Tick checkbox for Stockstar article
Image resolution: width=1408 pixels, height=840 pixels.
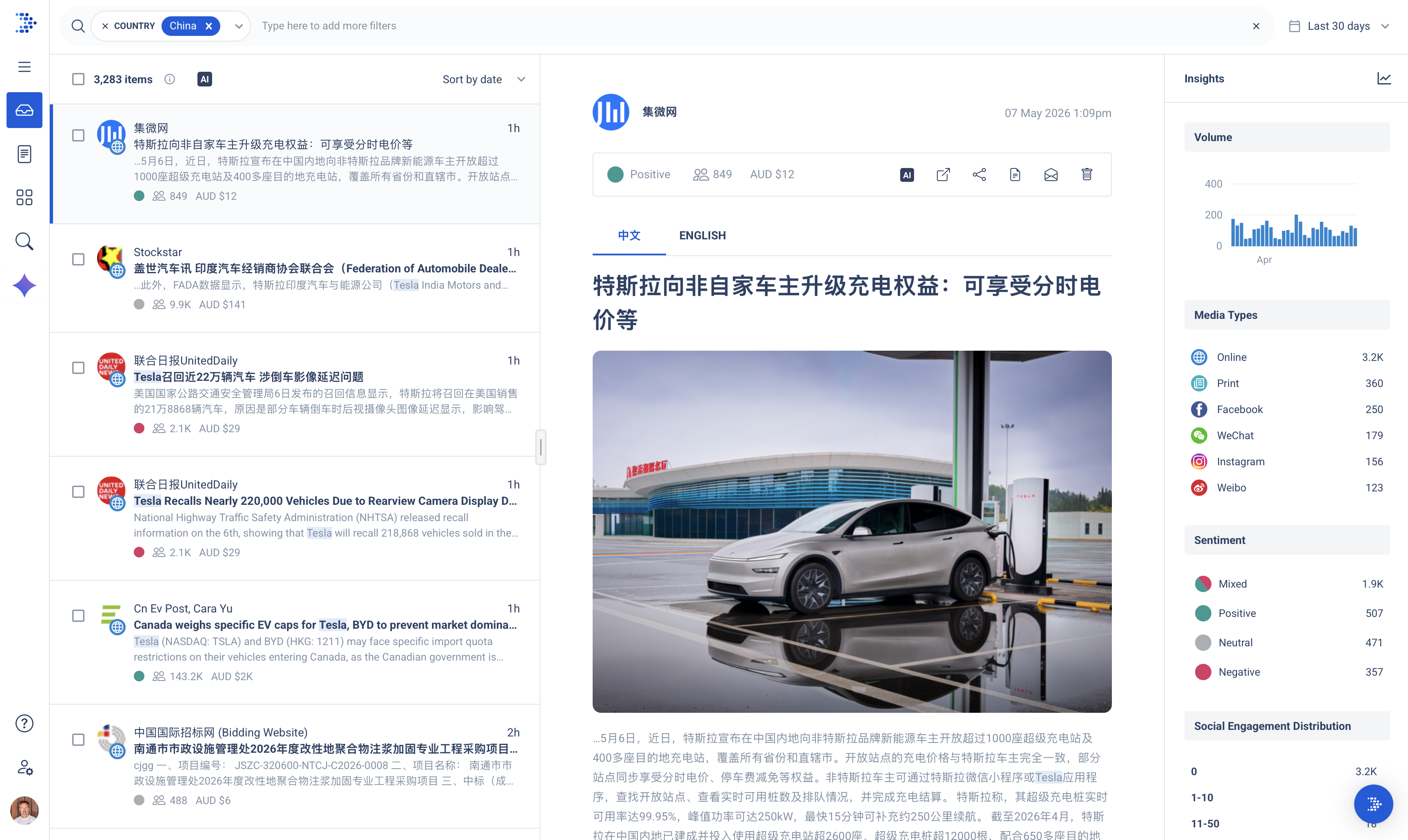pyautogui.click(x=78, y=259)
